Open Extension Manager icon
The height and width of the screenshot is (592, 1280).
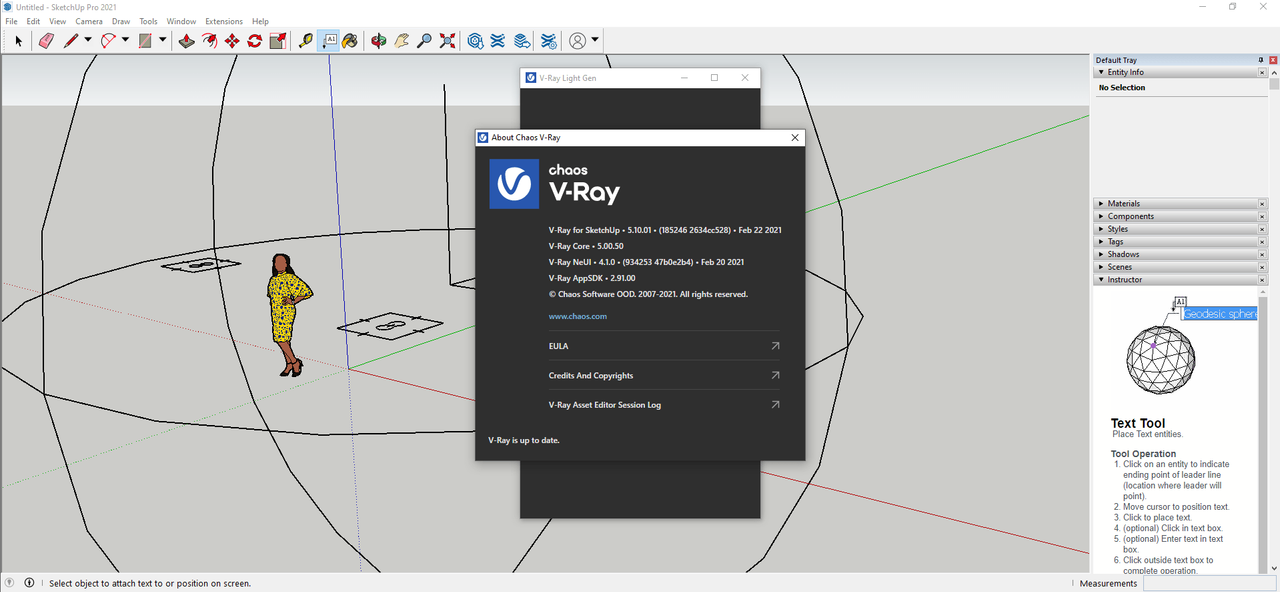(549, 41)
